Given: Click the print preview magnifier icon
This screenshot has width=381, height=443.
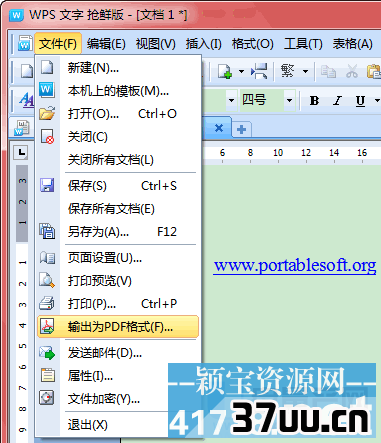Looking at the screenshot, I should click(x=47, y=280).
